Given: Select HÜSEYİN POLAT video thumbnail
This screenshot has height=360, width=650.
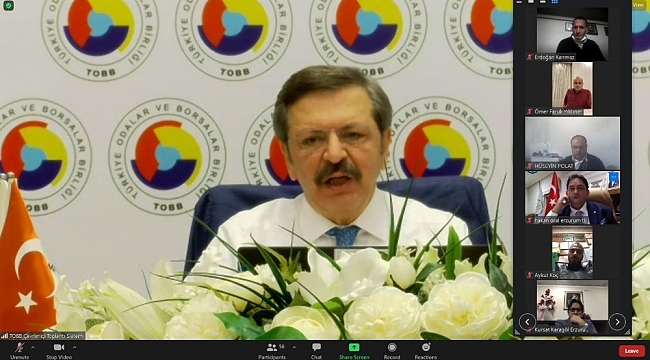Looking at the screenshot, I should pos(572,143).
